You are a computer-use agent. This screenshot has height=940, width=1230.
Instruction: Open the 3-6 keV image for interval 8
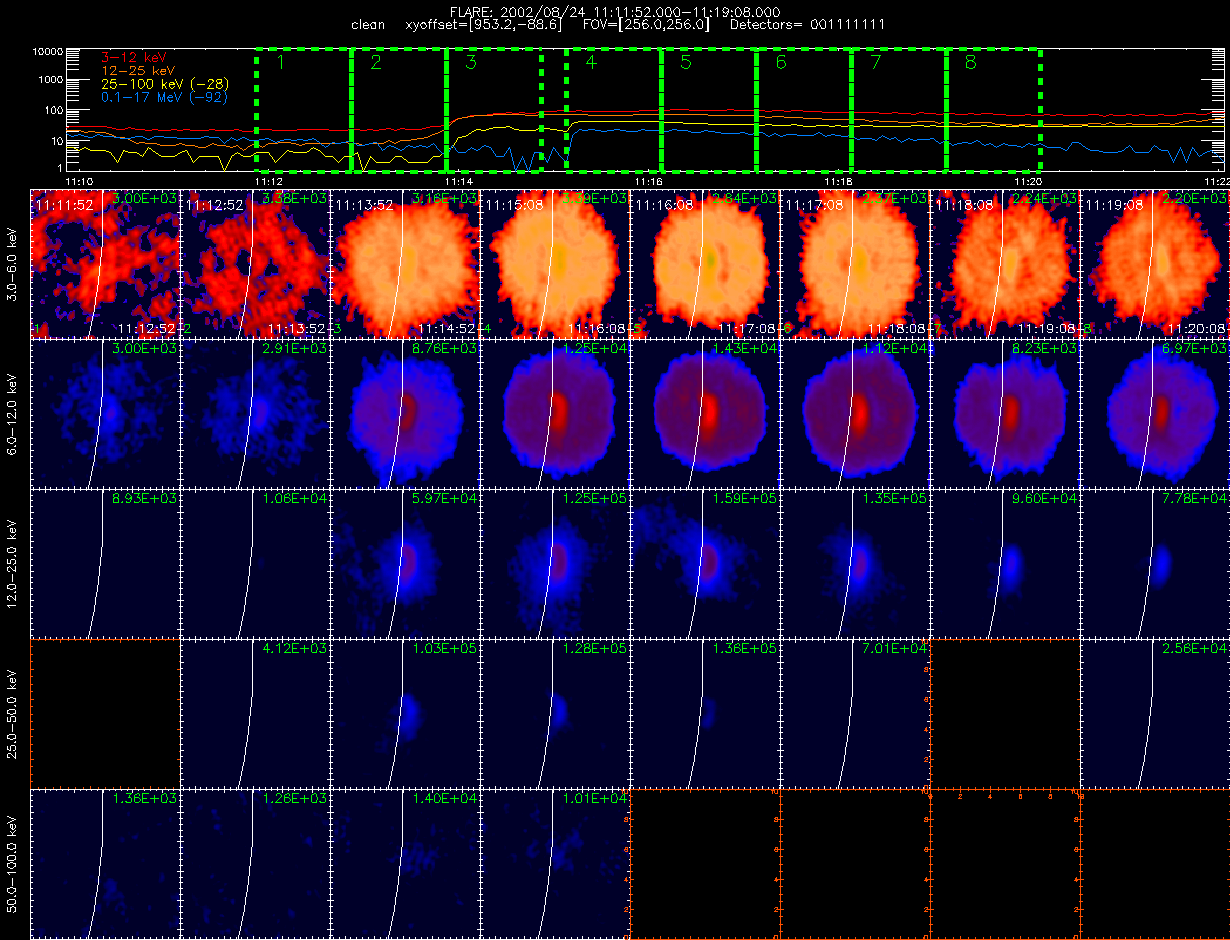[x=1156, y=264]
